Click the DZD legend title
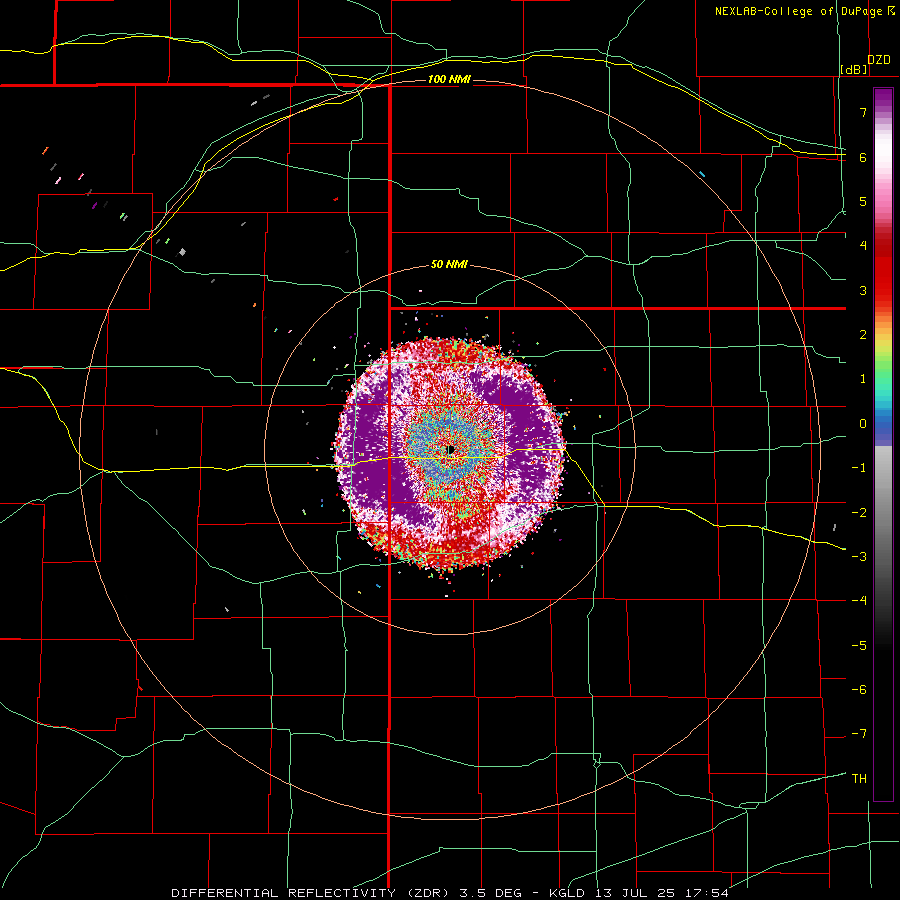This screenshot has width=900, height=900. pyautogui.click(x=879, y=60)
